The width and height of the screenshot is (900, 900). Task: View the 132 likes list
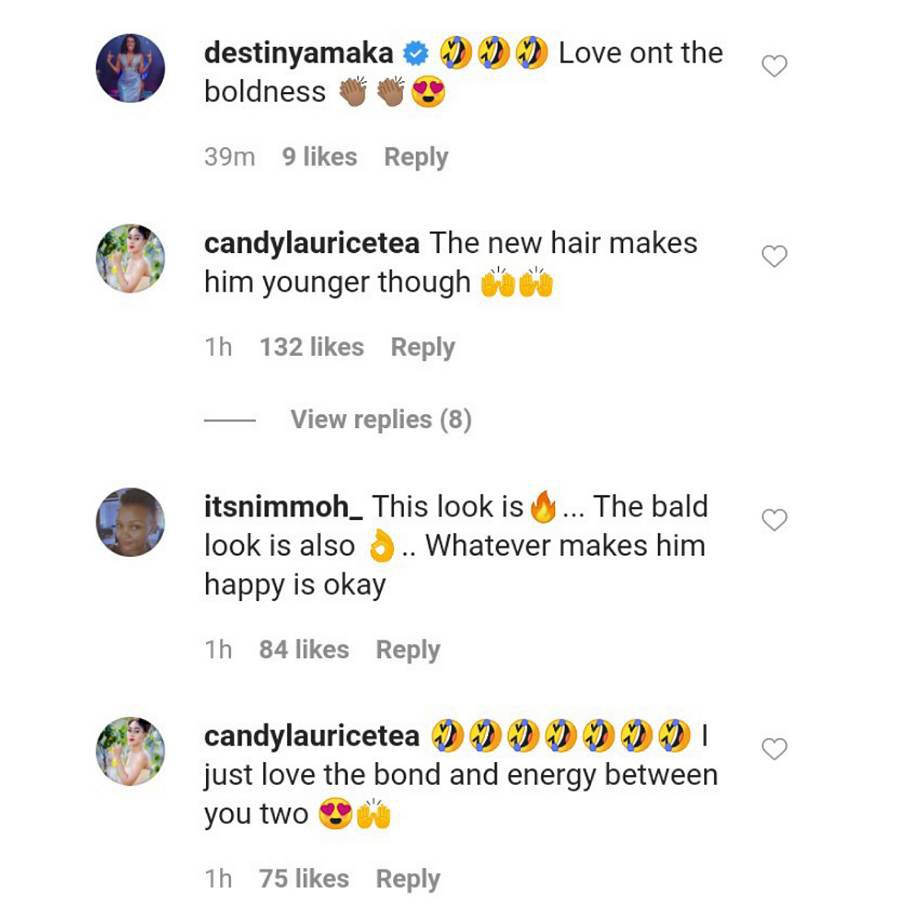pos(311,347)
